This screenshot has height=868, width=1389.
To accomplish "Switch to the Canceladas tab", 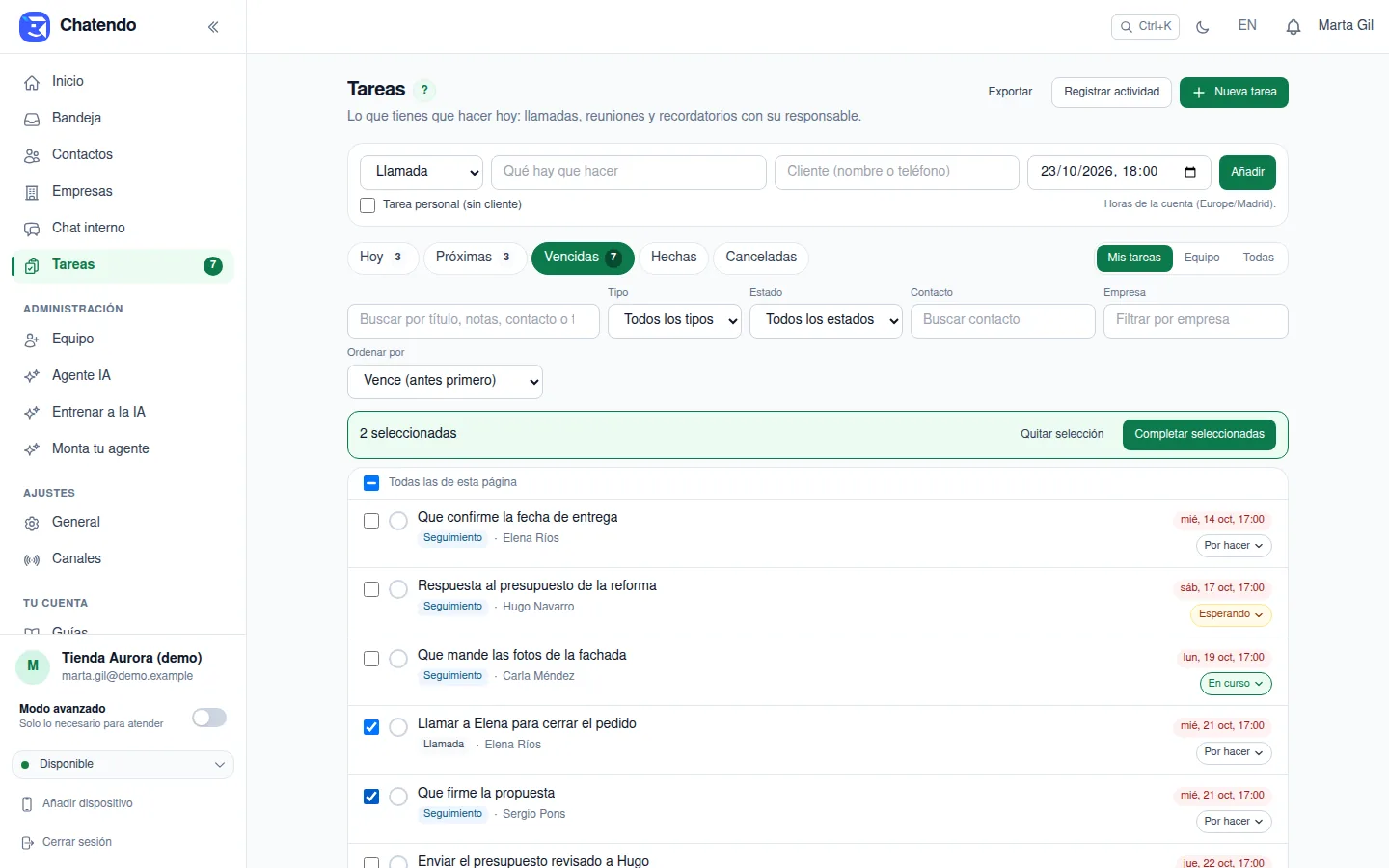I will [761, 258].
